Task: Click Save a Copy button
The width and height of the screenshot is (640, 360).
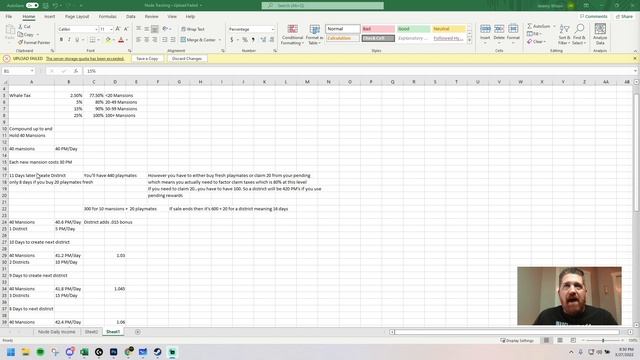Action: point(147,59)
